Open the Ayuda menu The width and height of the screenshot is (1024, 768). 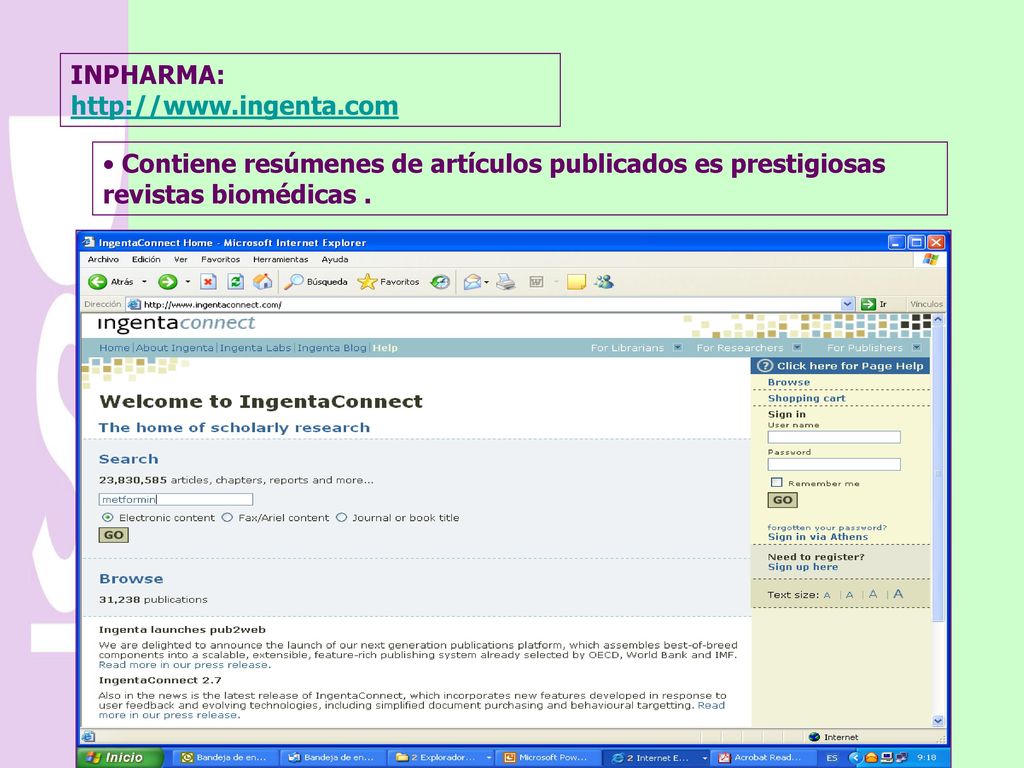[x=334, y=259]
